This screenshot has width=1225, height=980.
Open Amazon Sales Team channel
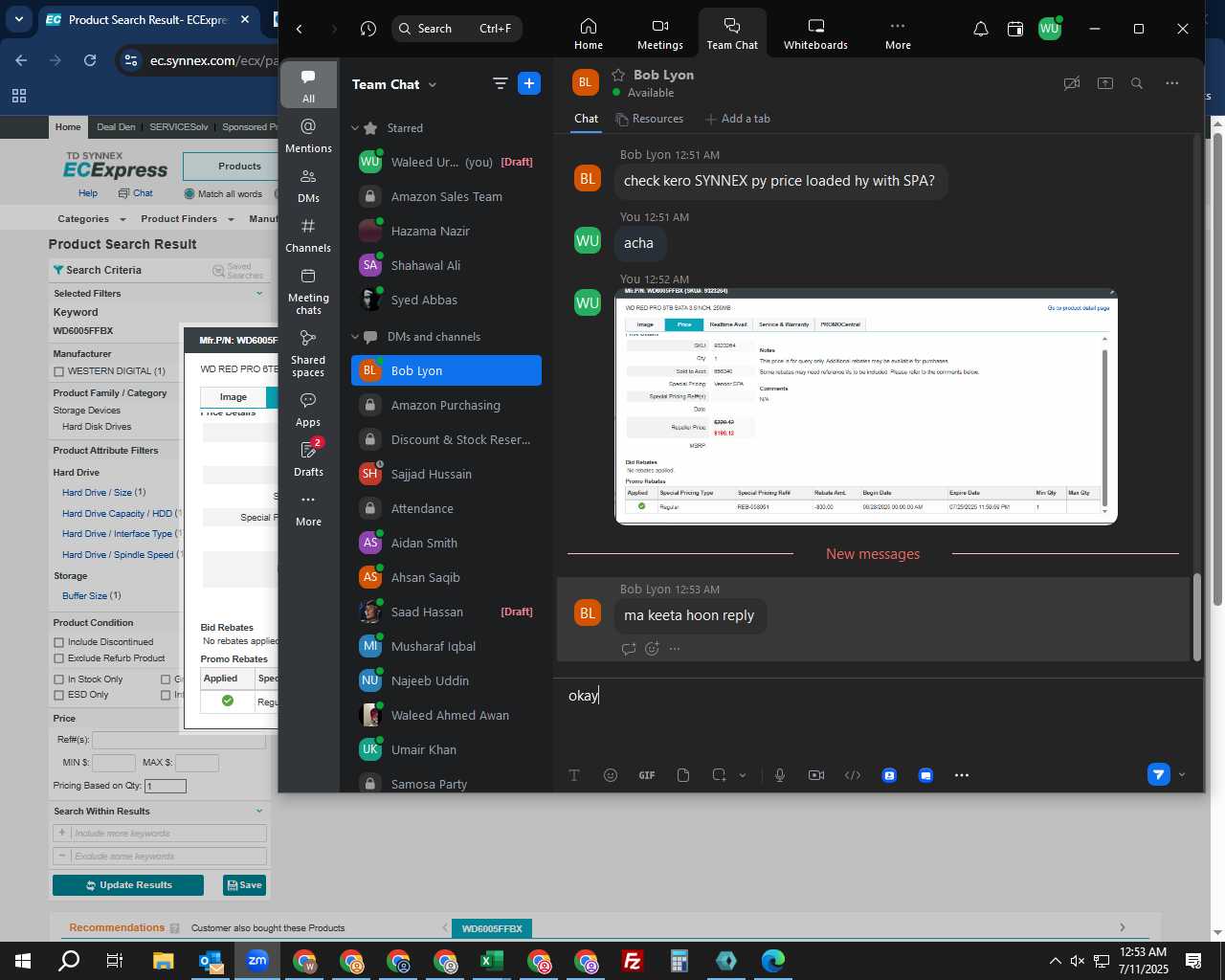(446, 196)
